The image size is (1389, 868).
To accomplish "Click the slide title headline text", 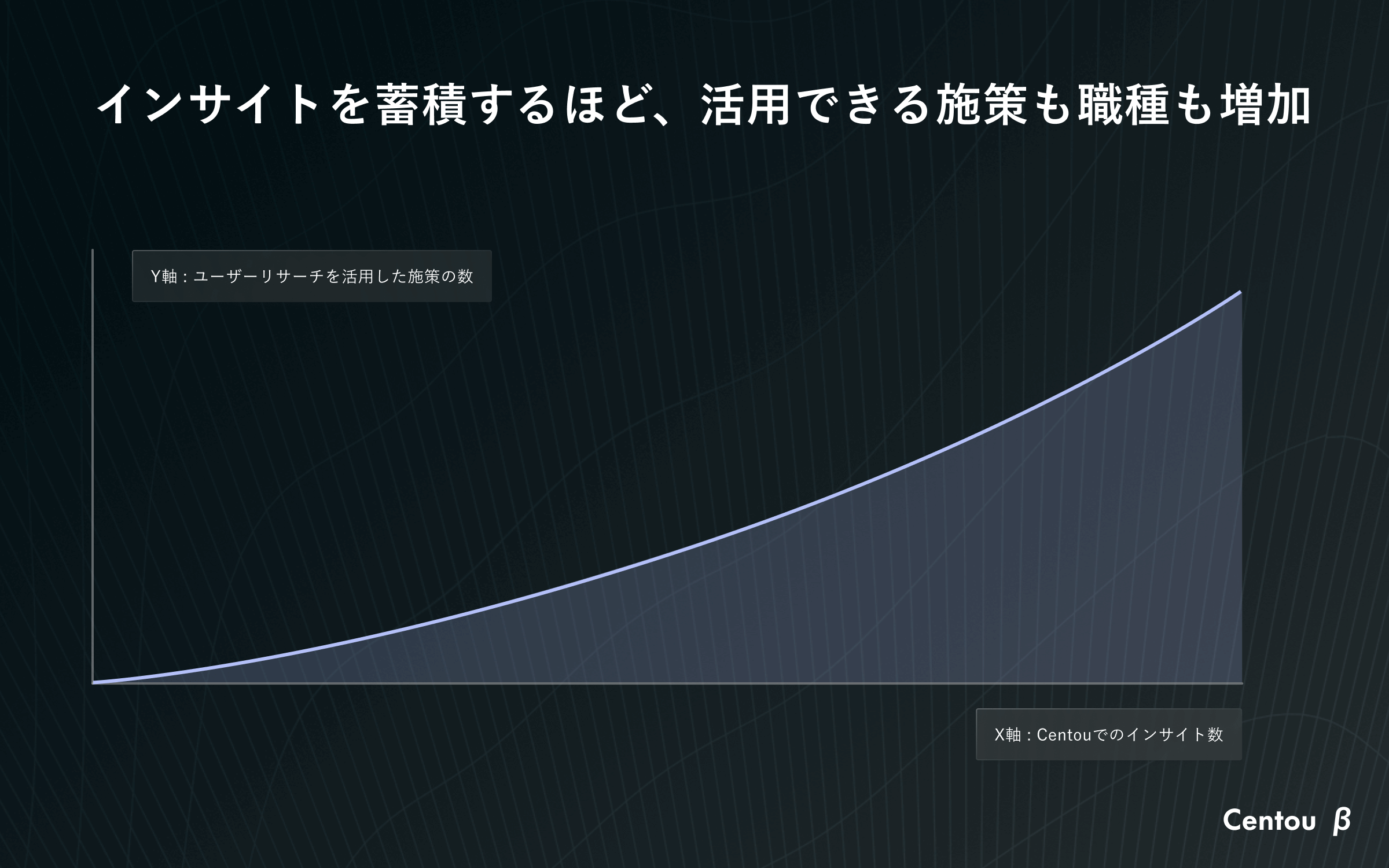I will (x=703, y=105).
